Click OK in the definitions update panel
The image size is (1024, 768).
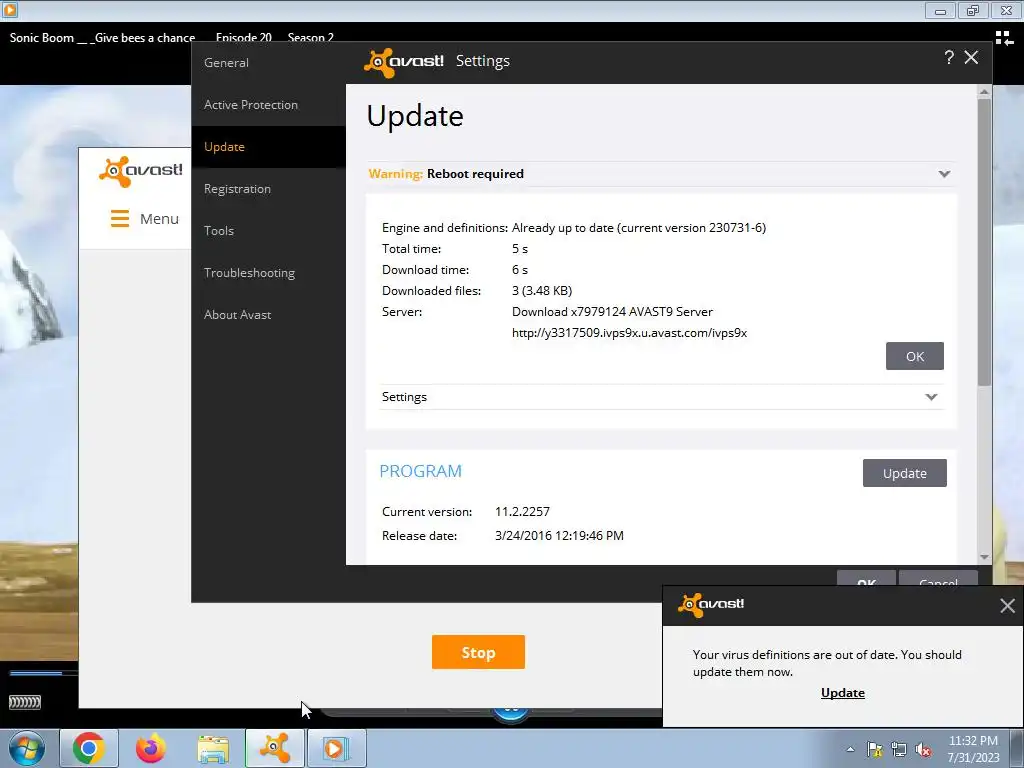(x=914, y=356)
